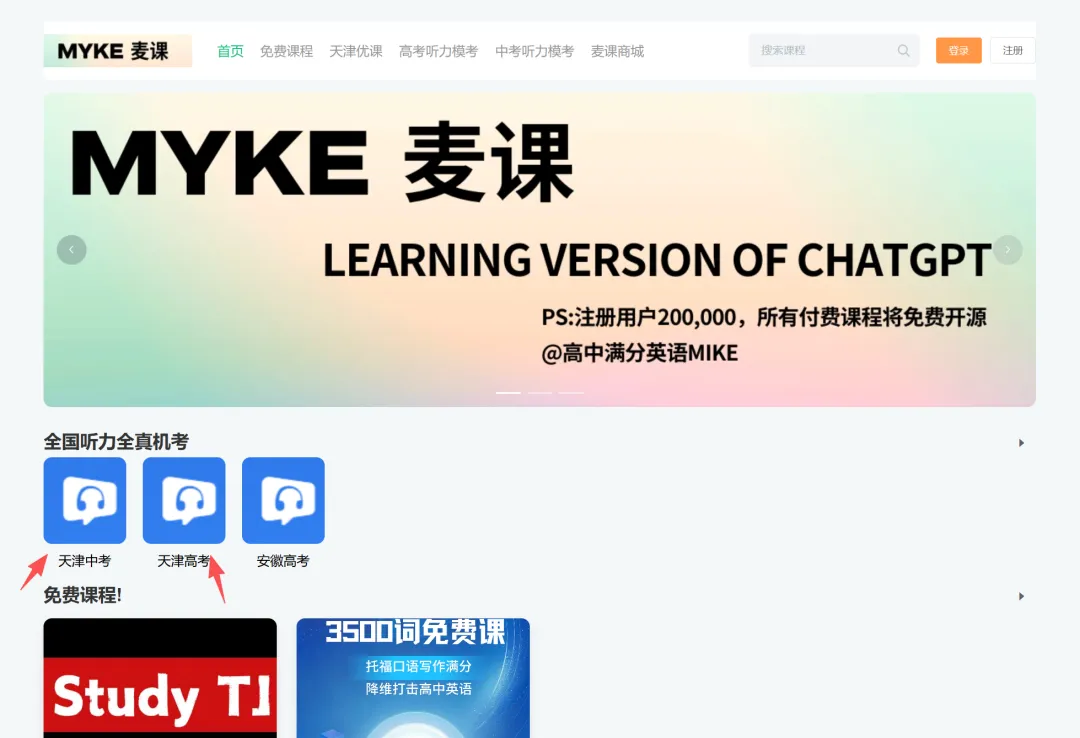This screenshot has height=738, width=1080.
Task: Visit the 麦课商城 nav item
Action: pos(617,51)
